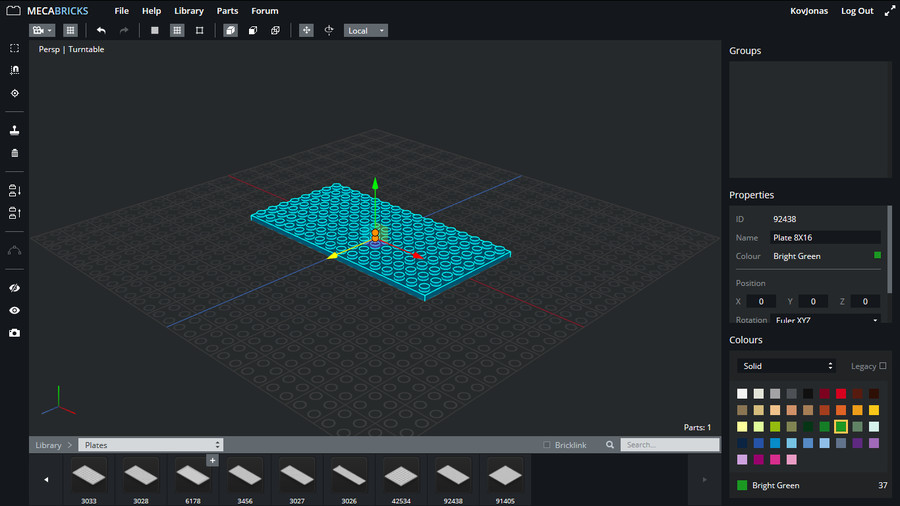Click the stamp clone icon in left sidebar
Viewport: 900px width, 506px height.
(14, 131)
